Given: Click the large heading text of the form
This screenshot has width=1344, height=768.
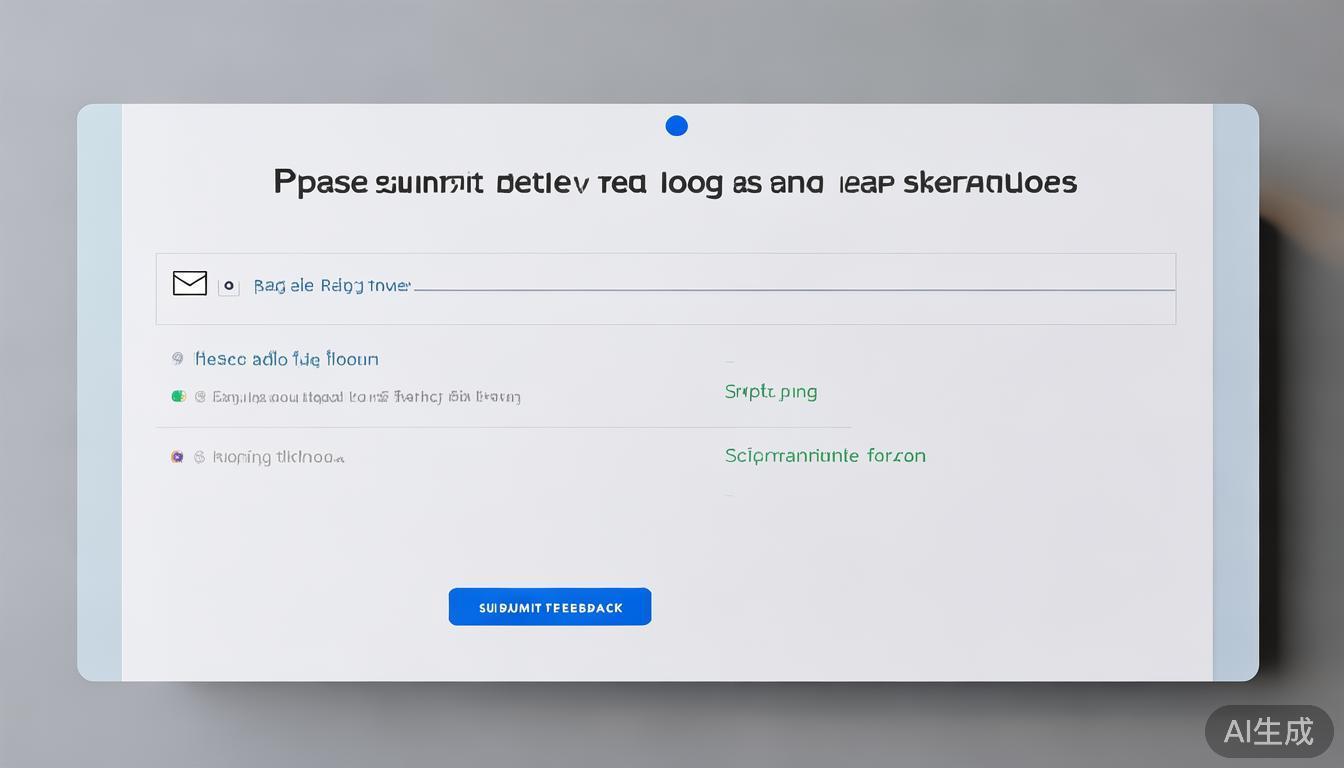Looking at the screenshot, I should pos(675,183).
